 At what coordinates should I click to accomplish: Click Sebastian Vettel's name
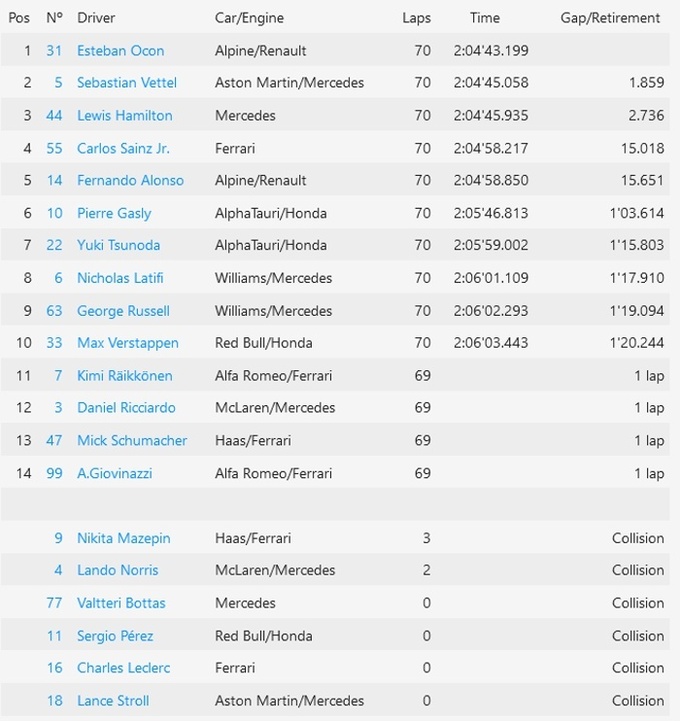tap(126, 83)
